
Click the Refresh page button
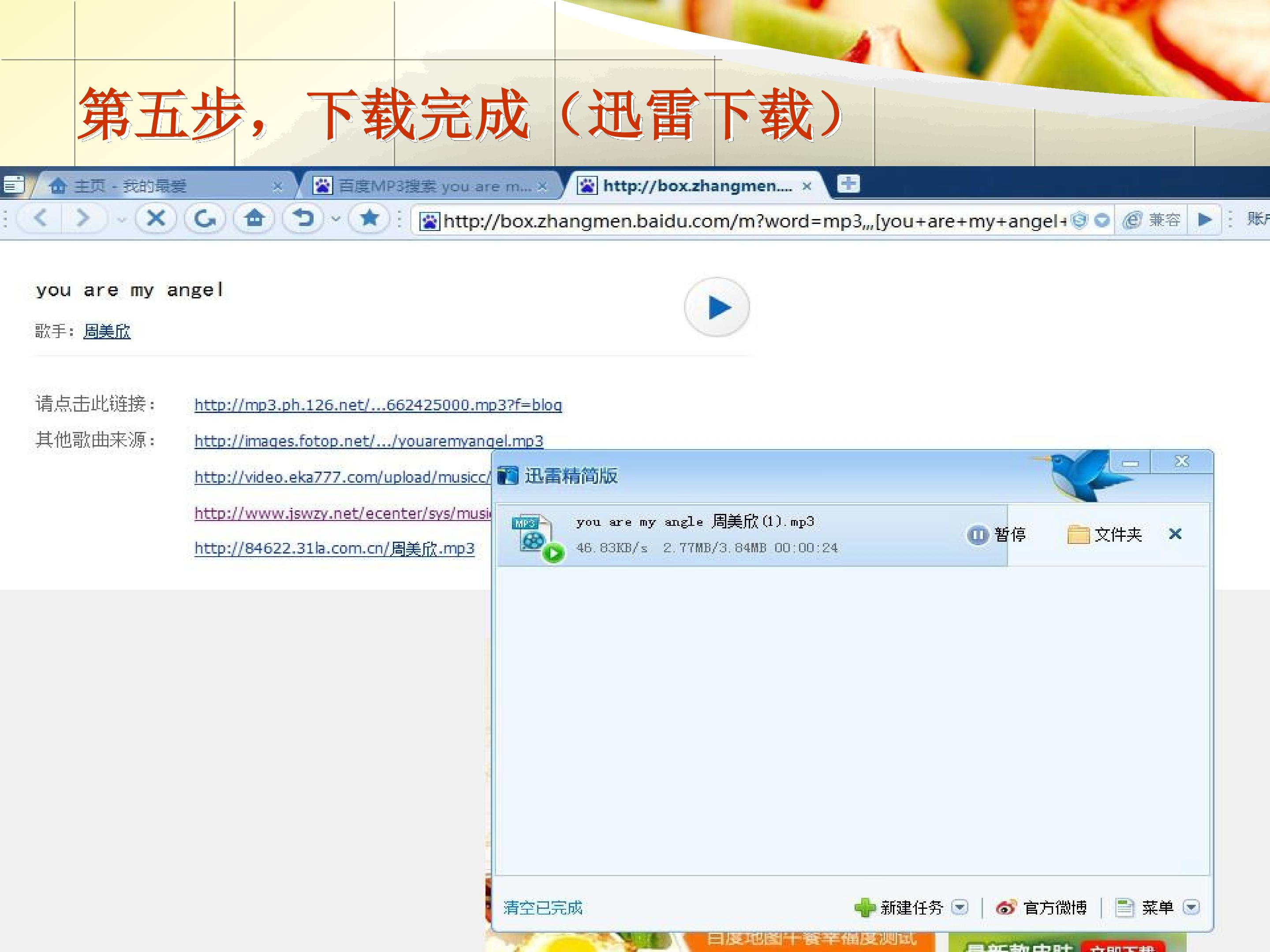pyautogui.click(x=205, y=219)
